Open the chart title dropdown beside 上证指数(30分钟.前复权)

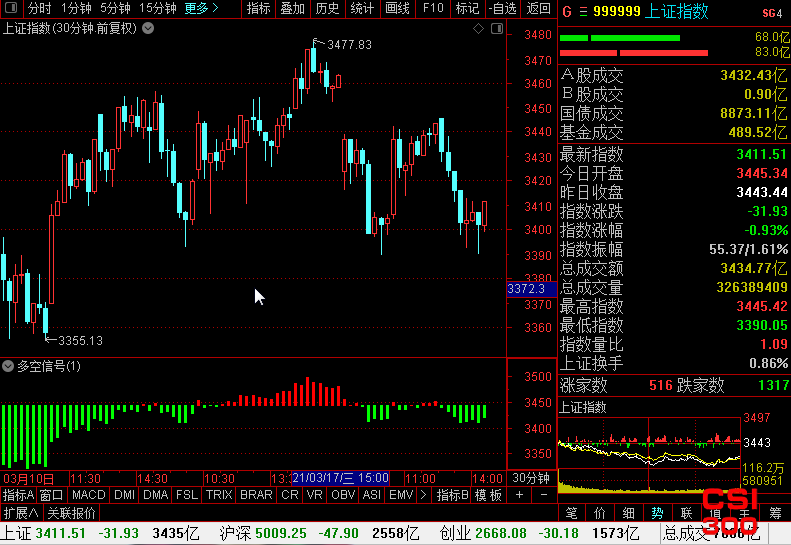click(148, 28)
